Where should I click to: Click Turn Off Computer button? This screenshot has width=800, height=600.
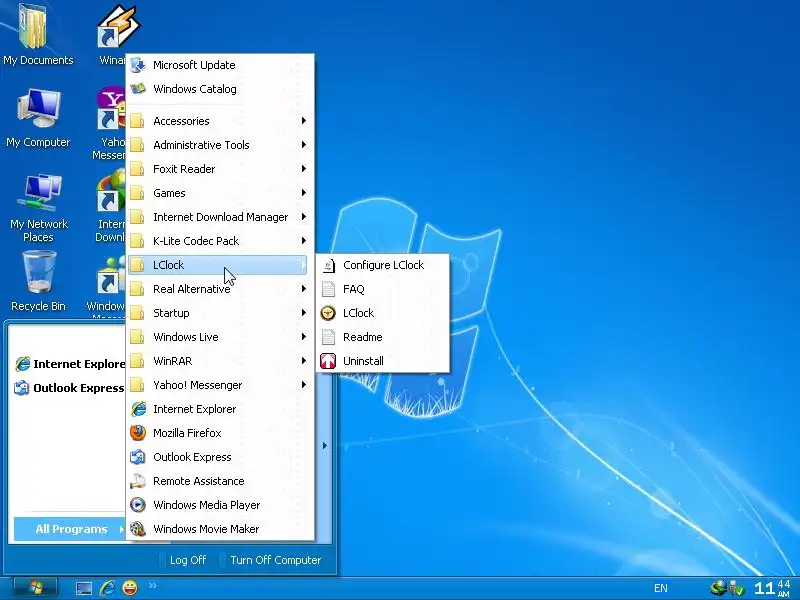click(x=271, y=560)
